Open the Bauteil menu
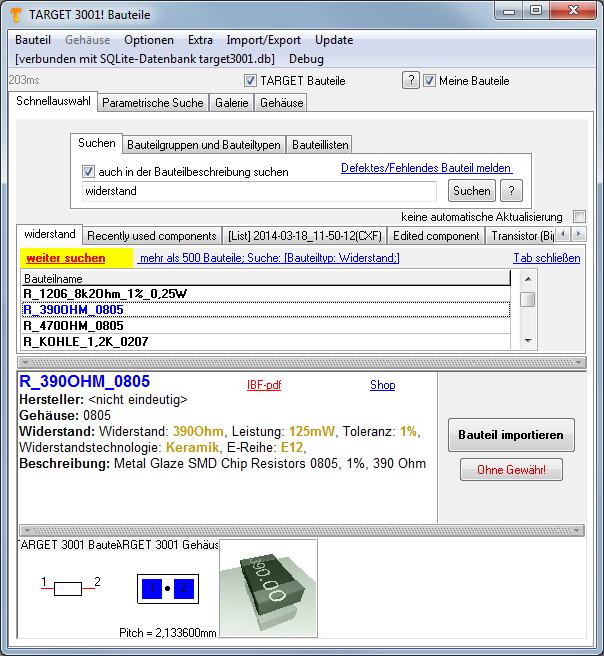The height and width of the screenshot is (656, 604). (34, 40)
